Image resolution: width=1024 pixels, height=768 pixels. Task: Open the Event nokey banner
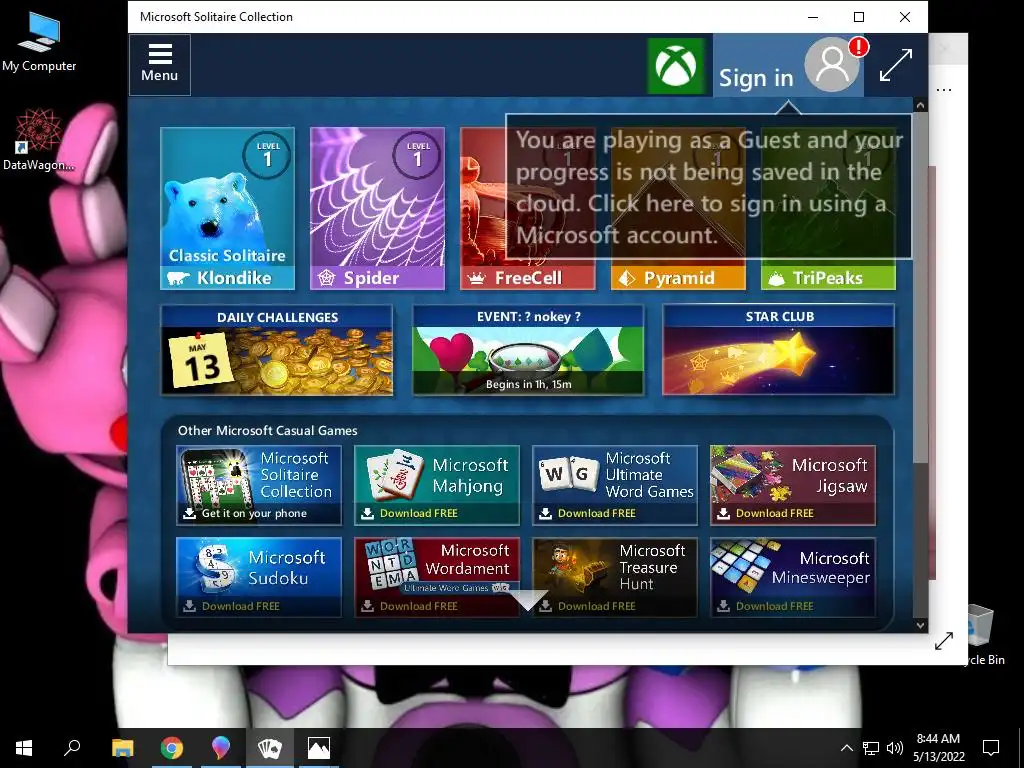pyautogui.click(x=528, y=350)
